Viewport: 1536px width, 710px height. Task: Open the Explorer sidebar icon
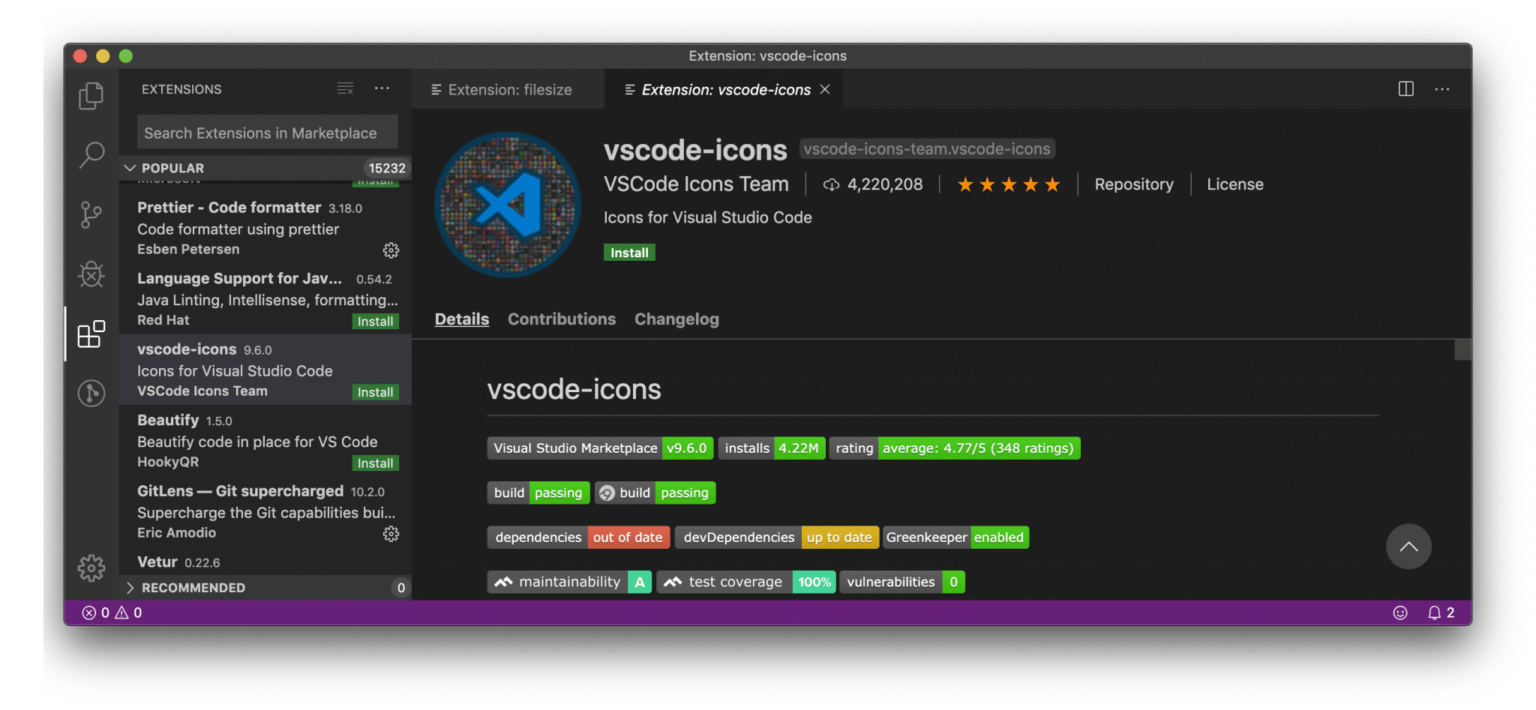[91, 95]
